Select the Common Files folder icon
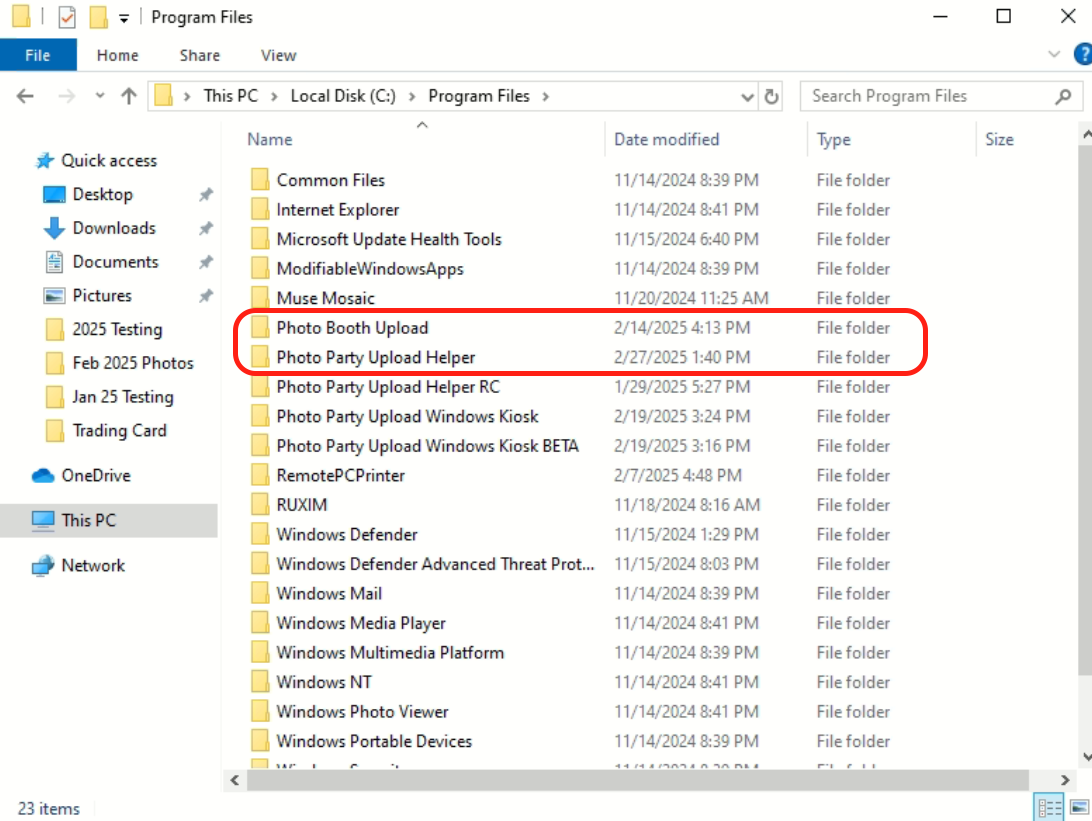Viewport: 1092px width, 821px height. [x=260, y=180]
